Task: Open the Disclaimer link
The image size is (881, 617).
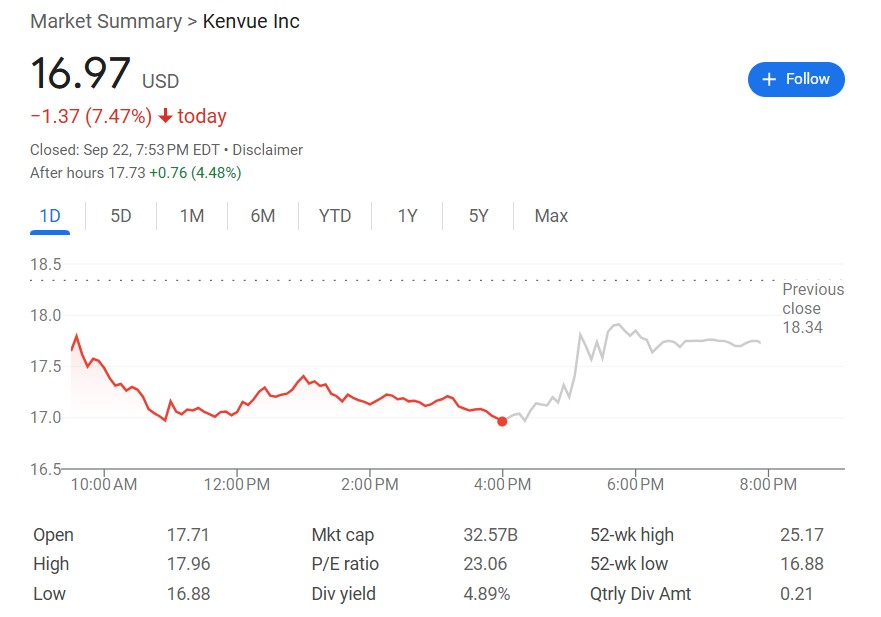Action: point(268,150)
